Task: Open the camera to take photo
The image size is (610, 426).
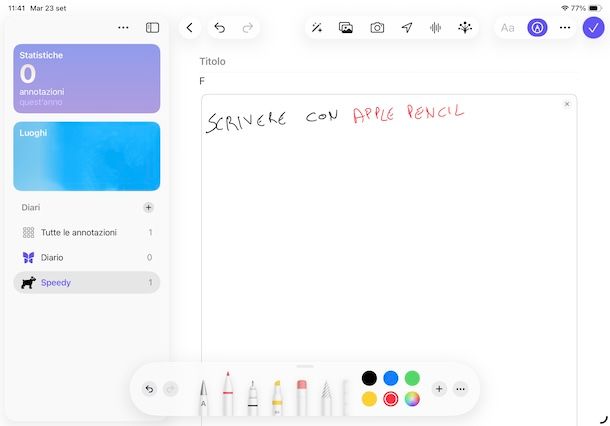Action: point(377,28)
